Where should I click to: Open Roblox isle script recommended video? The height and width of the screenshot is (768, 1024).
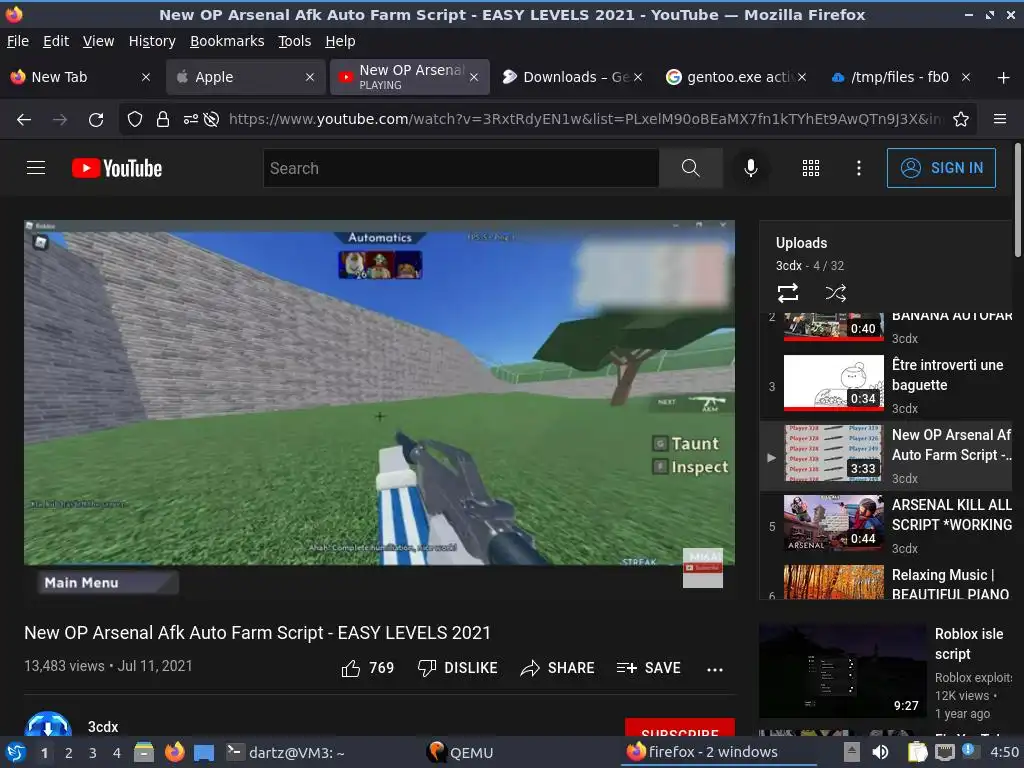[x=886, y=671]
